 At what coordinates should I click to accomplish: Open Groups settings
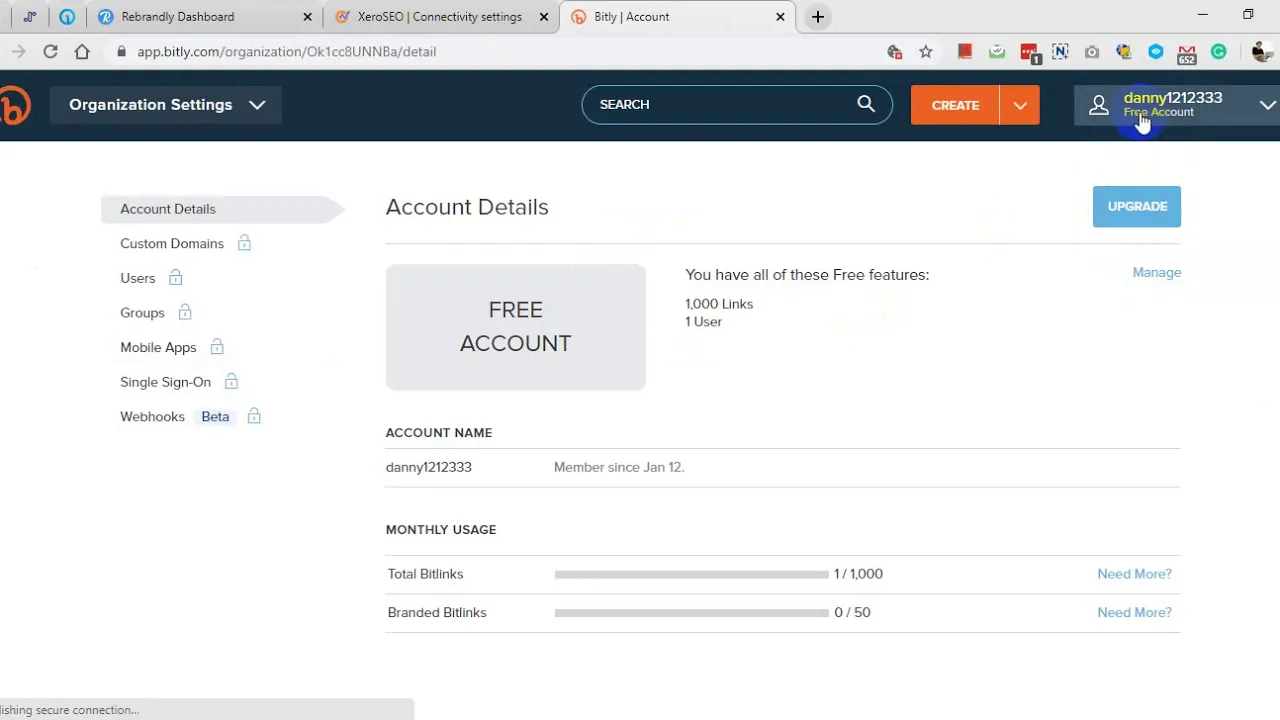[142, 313]
